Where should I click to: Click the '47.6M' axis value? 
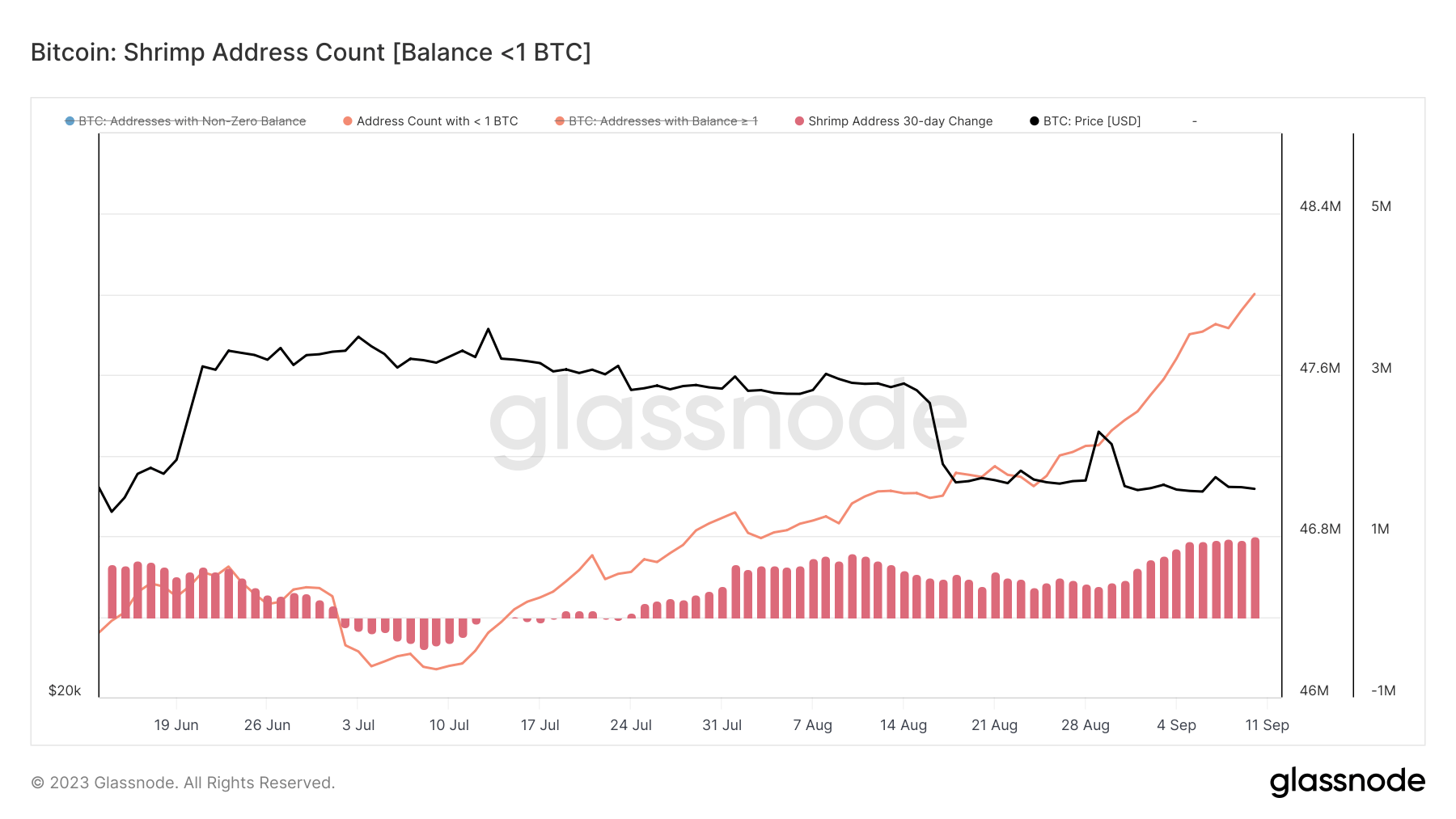(1320, 368)
